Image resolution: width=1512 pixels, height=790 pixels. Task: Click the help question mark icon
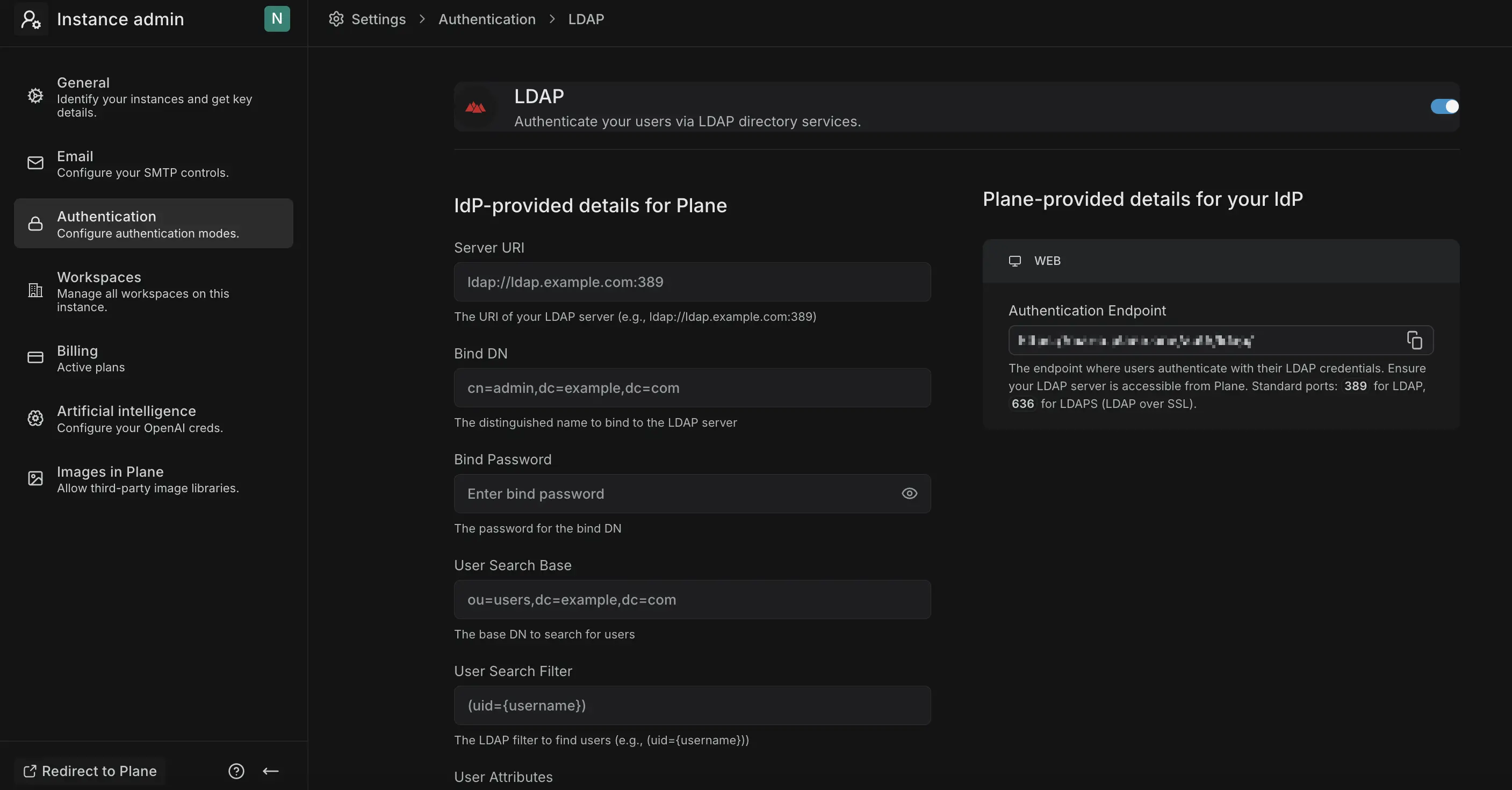[236, 771]
